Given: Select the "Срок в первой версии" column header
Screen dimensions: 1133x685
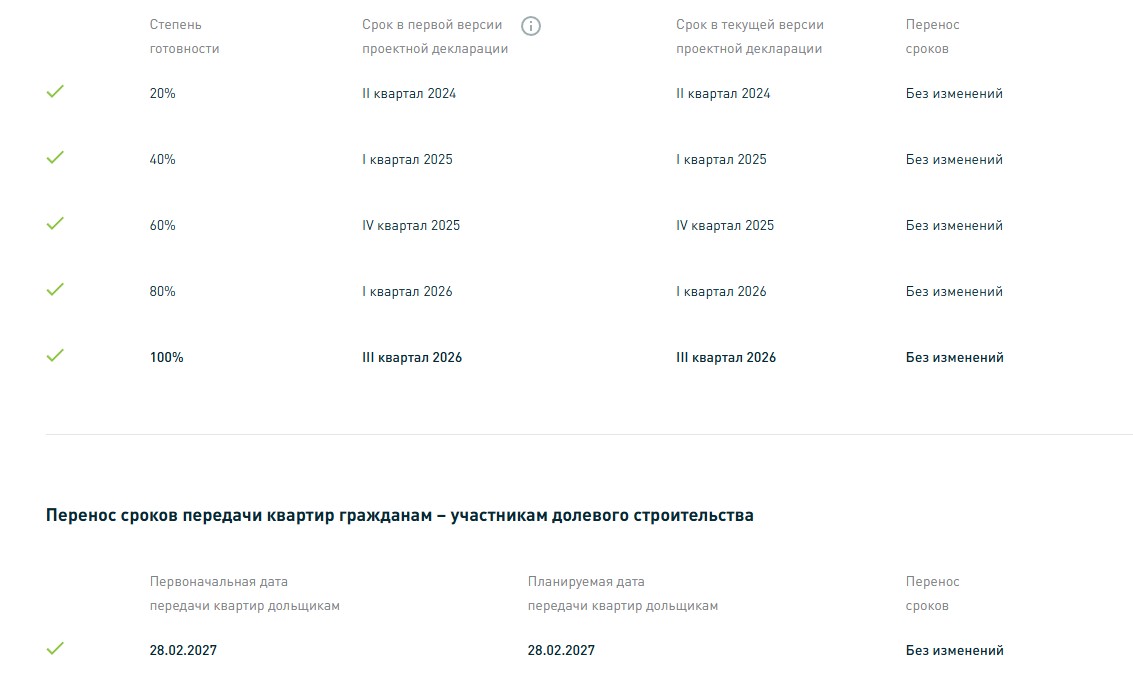Looking at the screenshot, I should coord(435,37).
